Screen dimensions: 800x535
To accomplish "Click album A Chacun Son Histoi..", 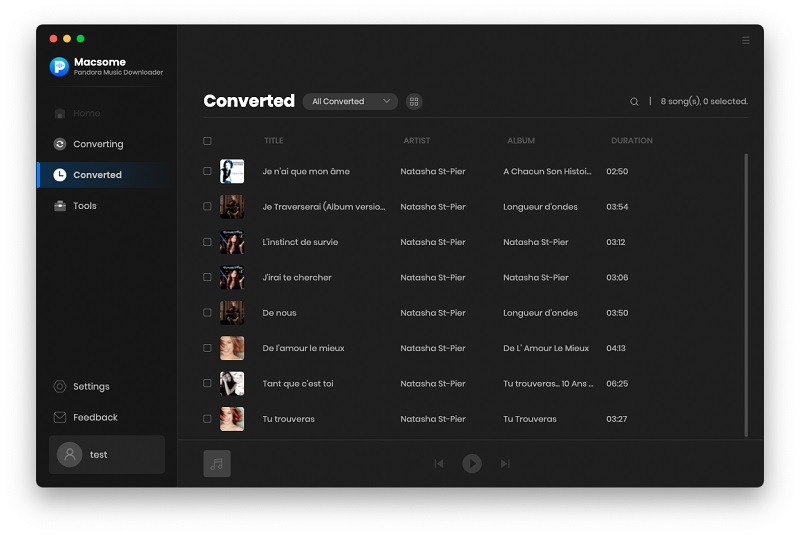I will point(547,171).
